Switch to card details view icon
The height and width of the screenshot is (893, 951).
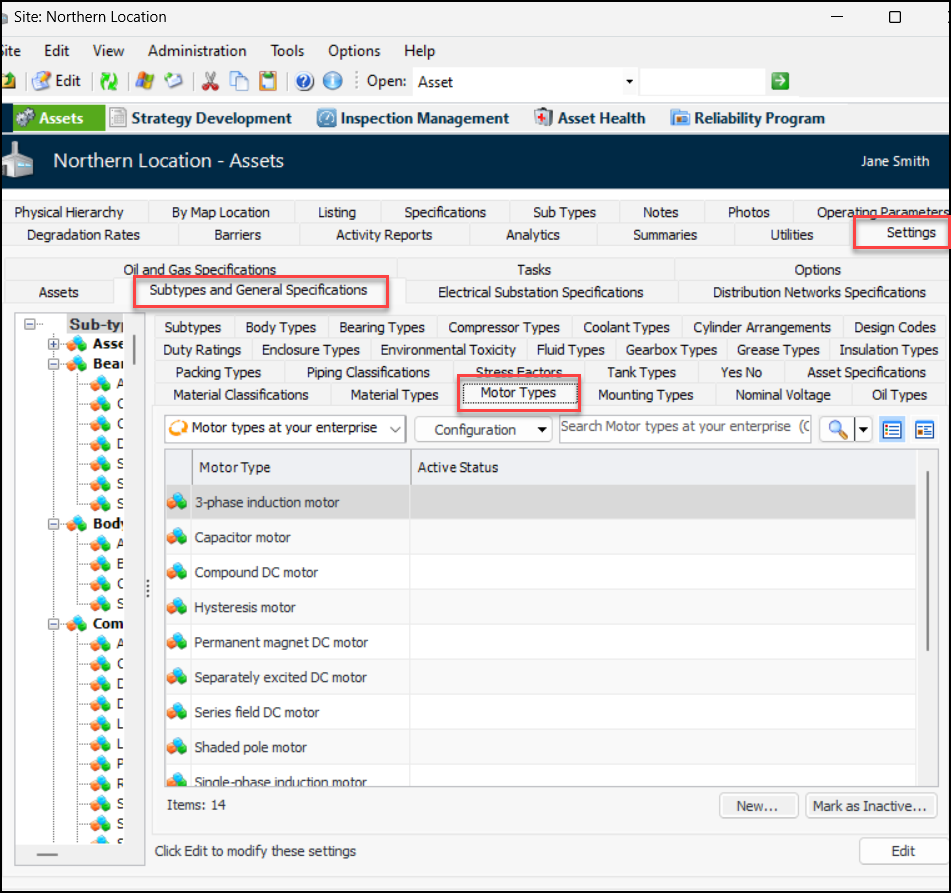tap(924, 429)
